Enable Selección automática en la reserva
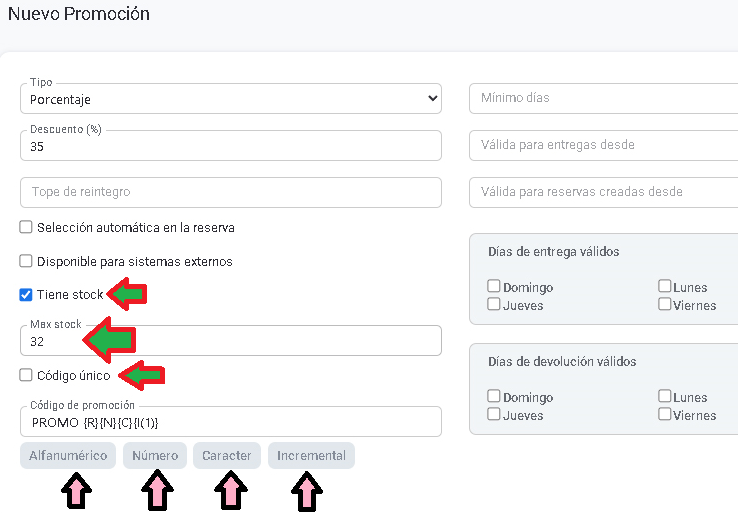The image size is (738, 514). coord(26,227)
